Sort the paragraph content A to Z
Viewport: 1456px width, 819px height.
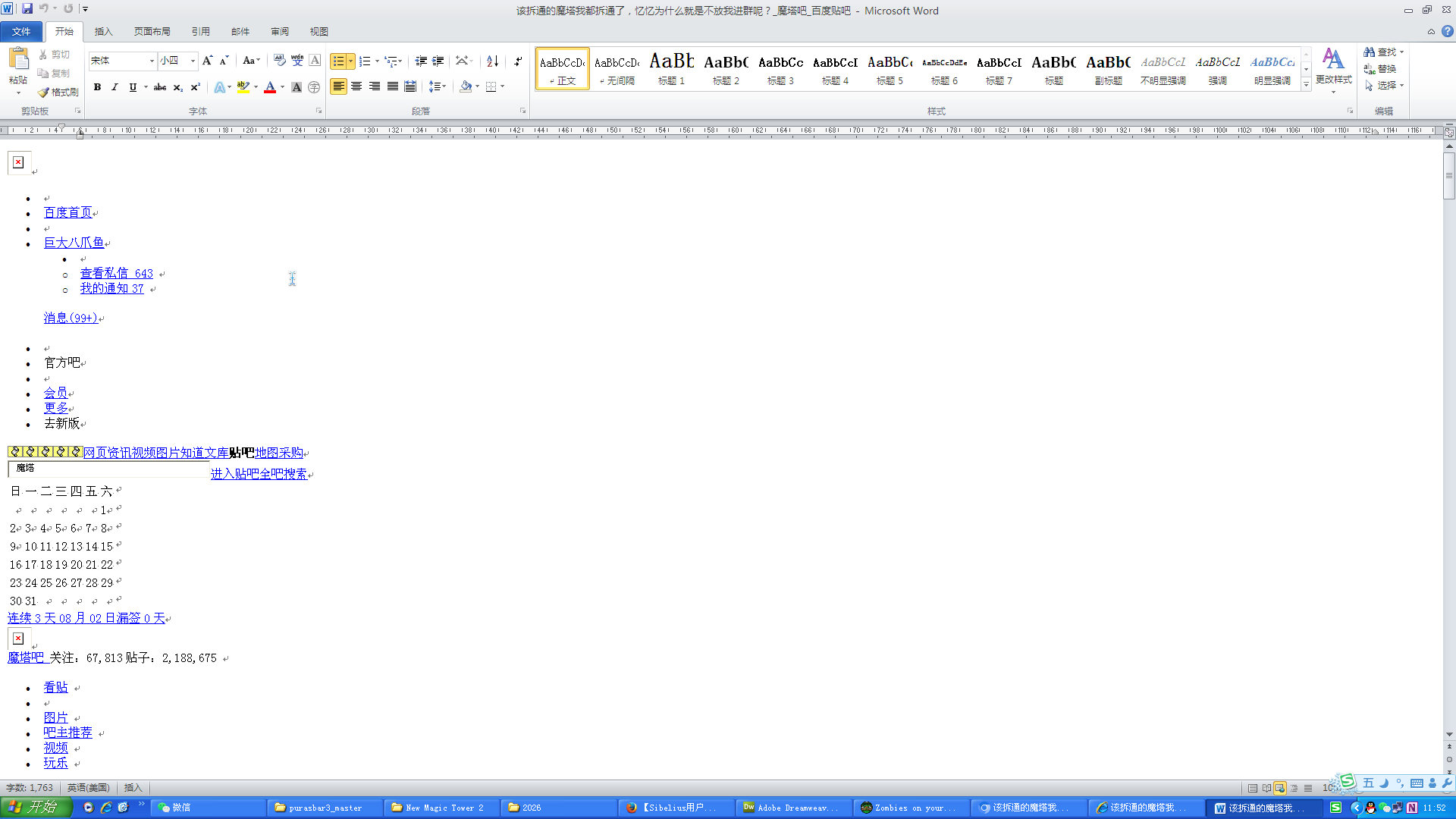(x=493, y=61)
